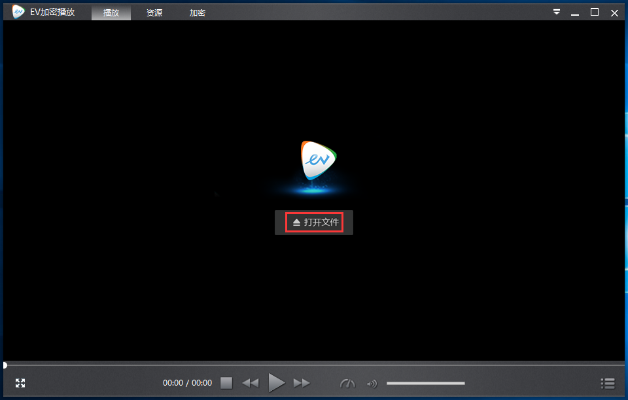Minimize the EV加密播放 window
The image size is (628, 400).
575,13
